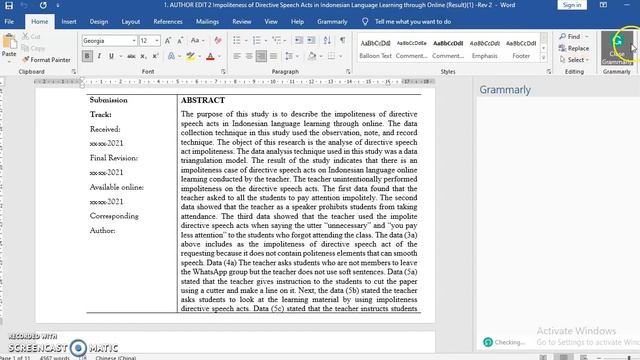The image size is (640, 360).
Task: Click Format Painter
Action: pyautogui.click(x=47, y=60)
